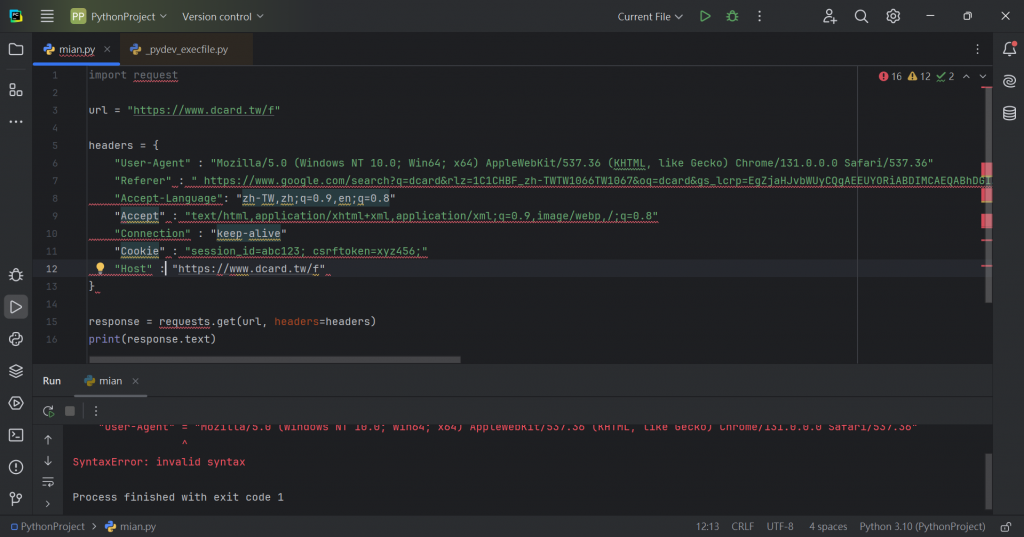This screenshot has width=1024, height=537.
Task: Click the editor vertical scrollbar
Action: tap(988, 195)
